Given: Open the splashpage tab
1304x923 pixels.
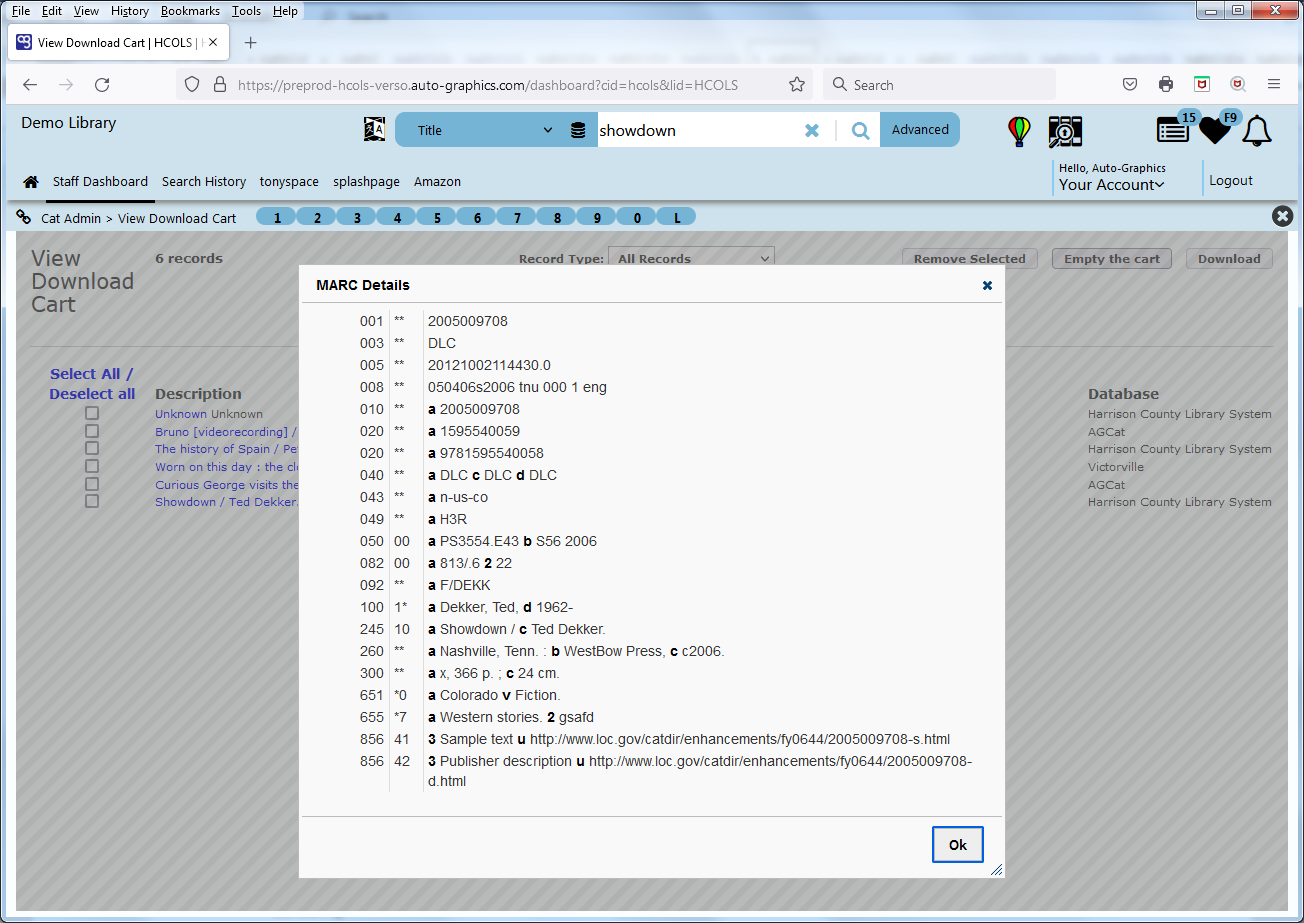Looking at the screenshot, I should click(366, 182).
